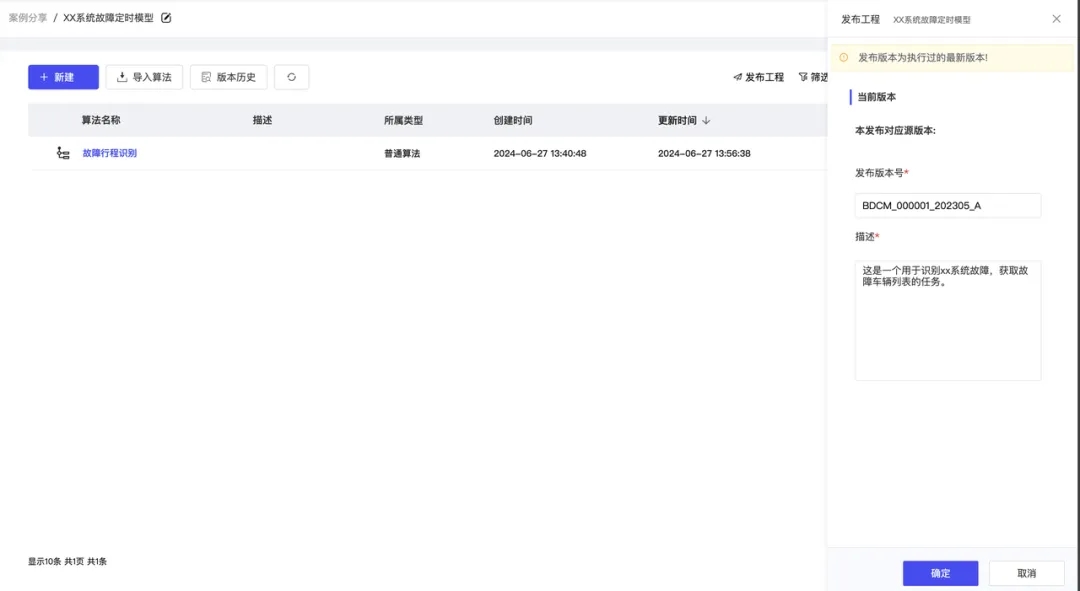Click the paper-plane 发布工程 icon in the toolbar

coord(738,77)
